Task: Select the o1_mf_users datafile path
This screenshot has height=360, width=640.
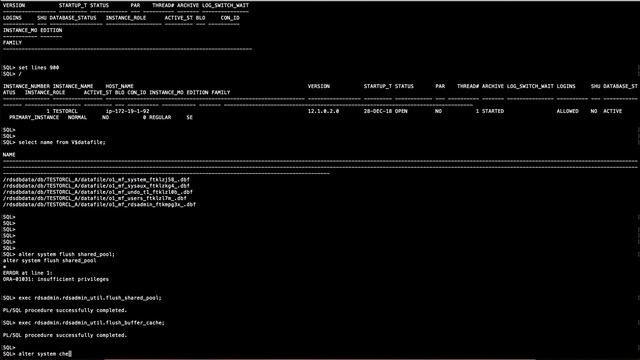Action: click(x=95, y=198)
